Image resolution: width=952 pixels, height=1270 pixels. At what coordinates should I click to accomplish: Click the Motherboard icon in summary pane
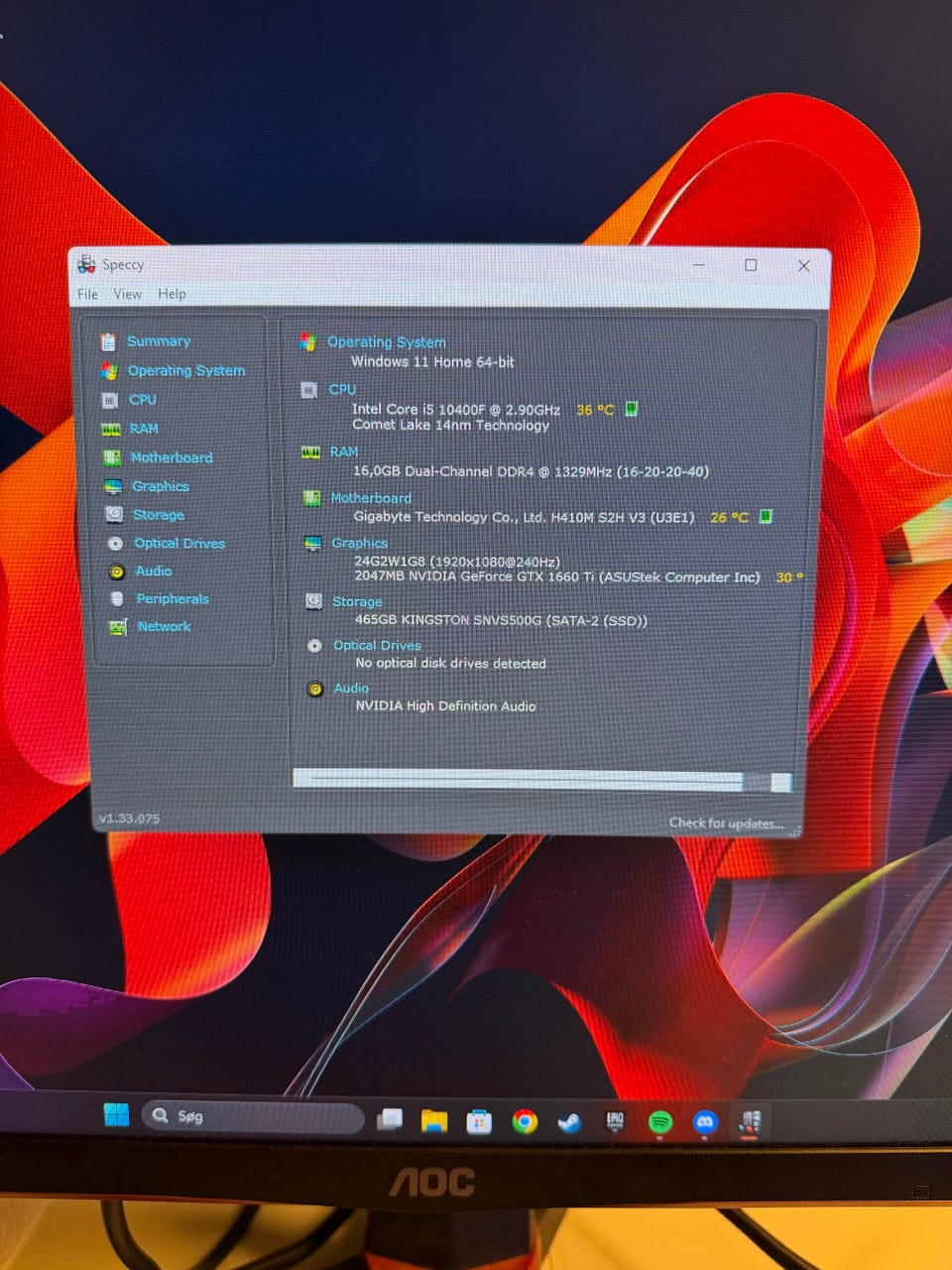(311, 498)
